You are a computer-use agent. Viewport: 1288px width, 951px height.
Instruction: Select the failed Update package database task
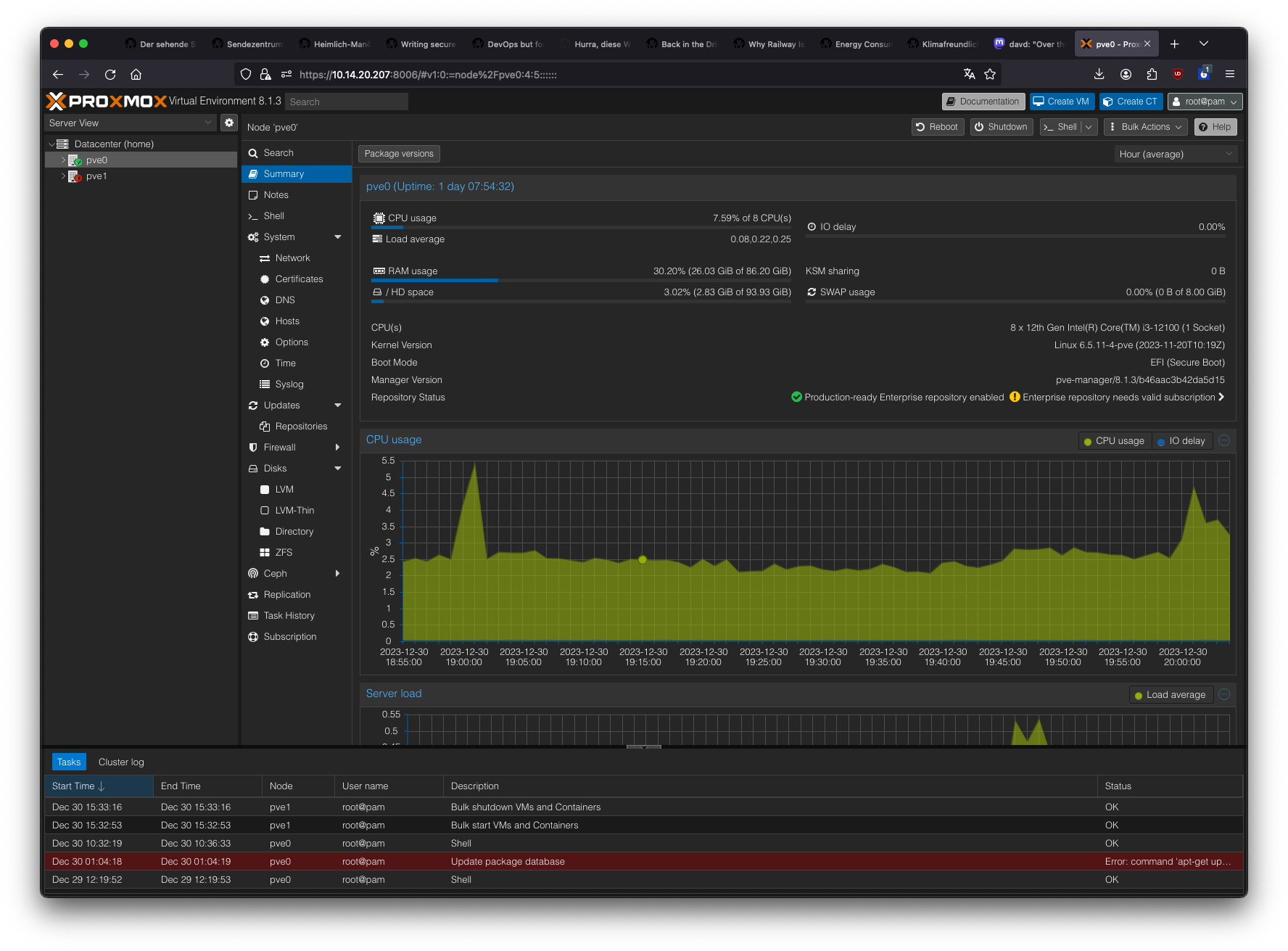[x=643, y=861]
